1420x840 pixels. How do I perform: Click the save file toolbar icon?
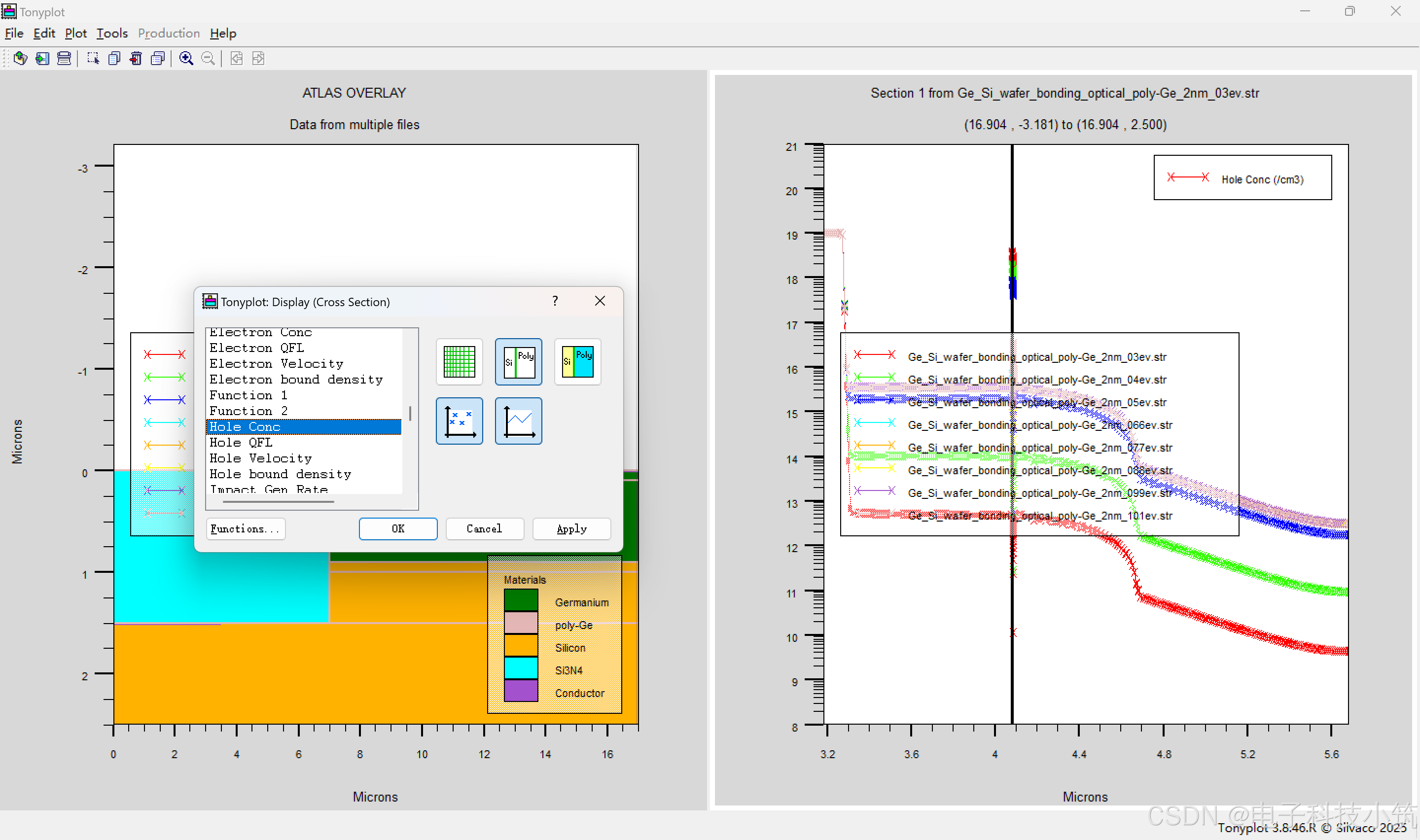pos(42,58)
